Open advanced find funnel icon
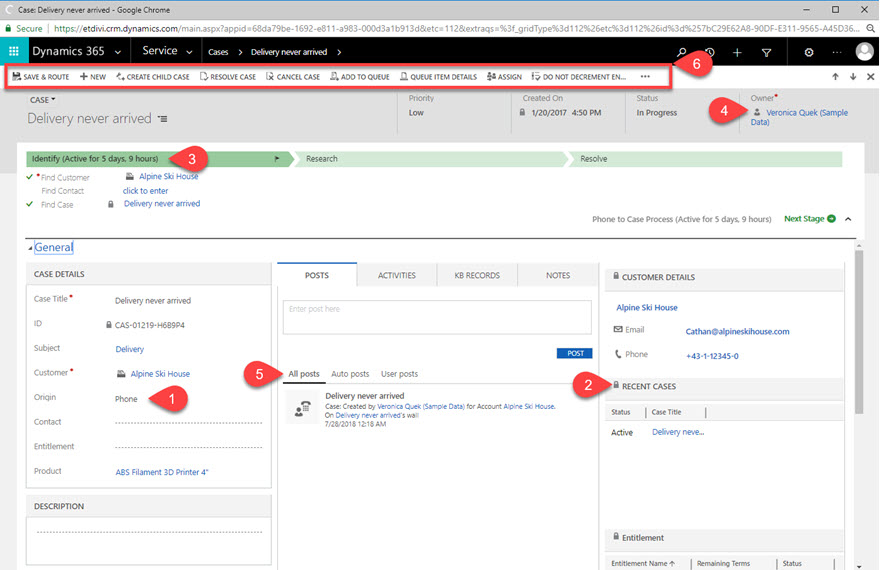Viewport: 880px width, 570px height. pos(766,52)
